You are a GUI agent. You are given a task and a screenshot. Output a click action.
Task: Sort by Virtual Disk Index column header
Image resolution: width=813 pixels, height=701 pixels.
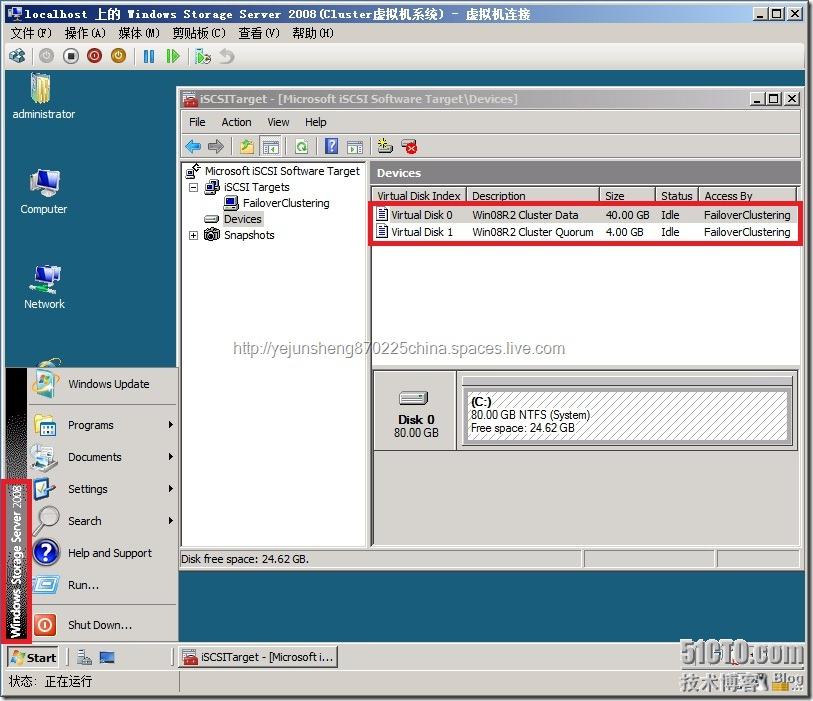tap(419, 195)
